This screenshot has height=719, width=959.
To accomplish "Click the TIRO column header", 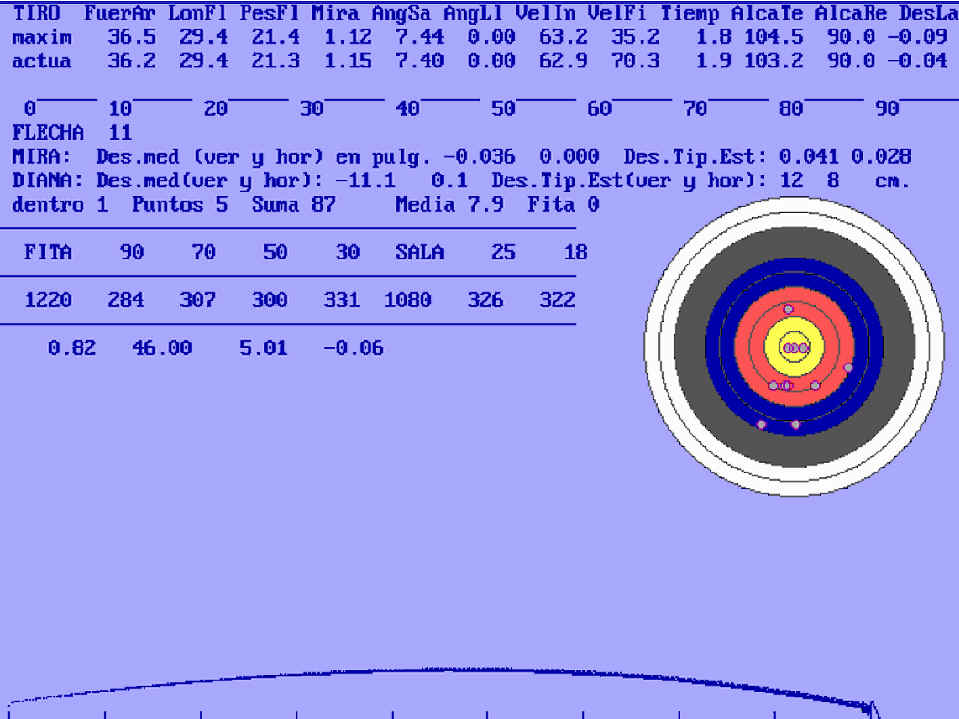I will point(36,13).
